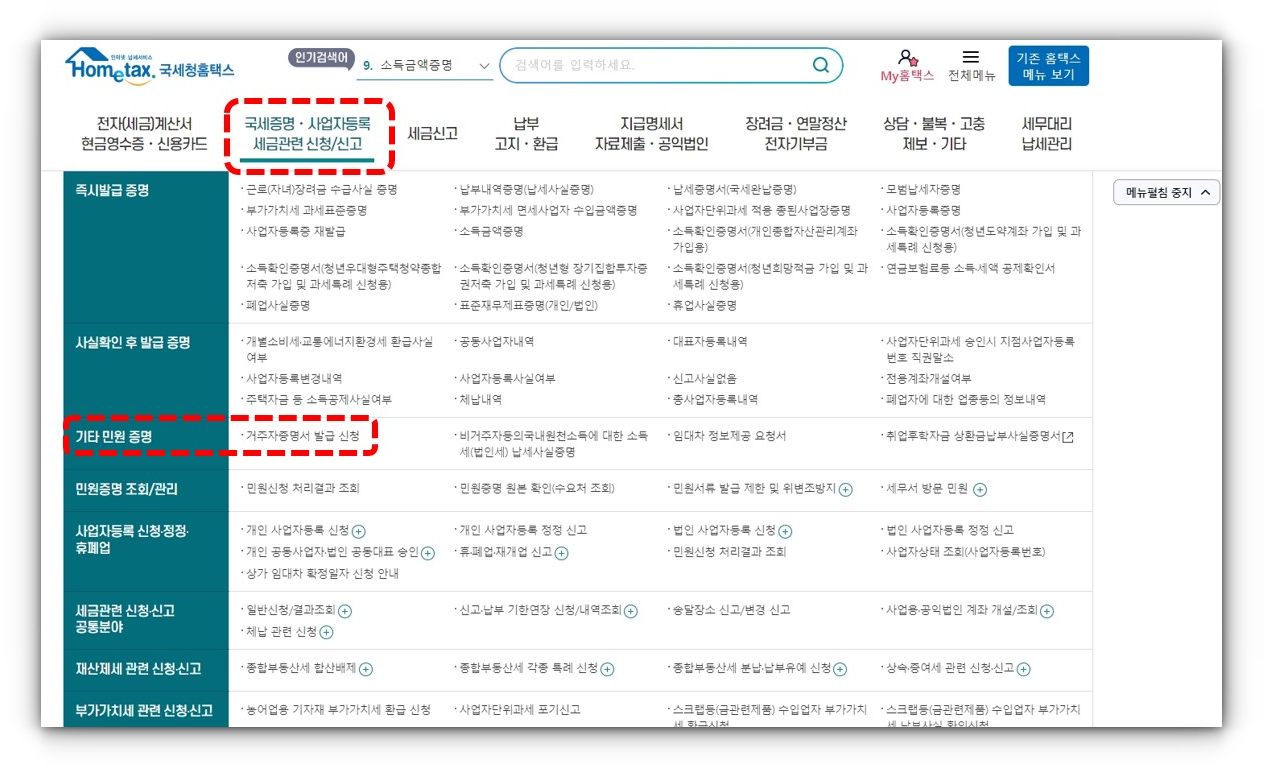Open 공동사업자내역 link

click(496, 342)
